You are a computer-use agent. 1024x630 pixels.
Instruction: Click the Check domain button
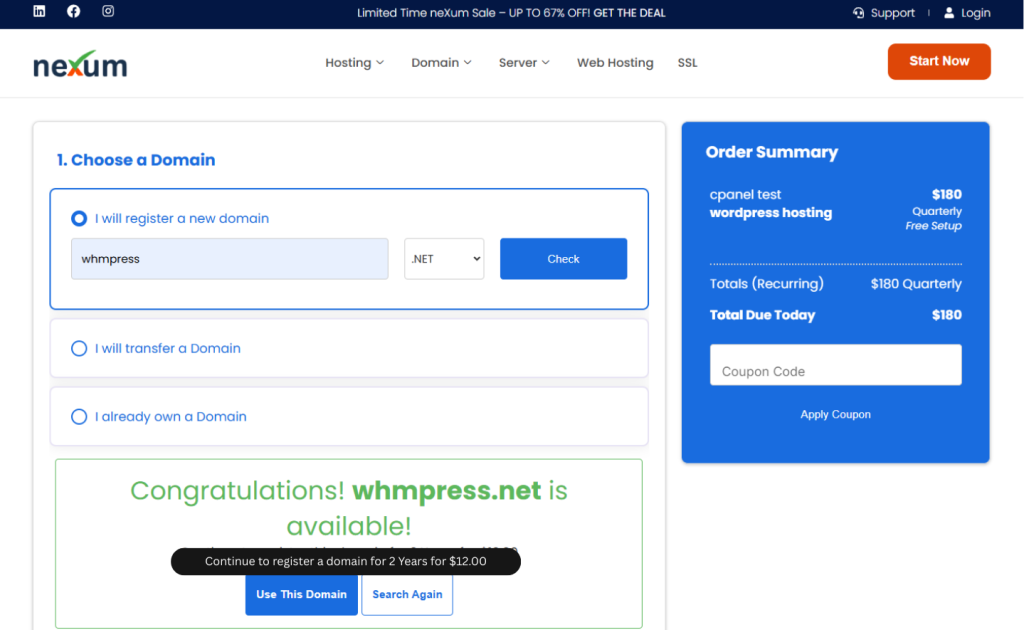pyautogui.click(x=563, y=259)
